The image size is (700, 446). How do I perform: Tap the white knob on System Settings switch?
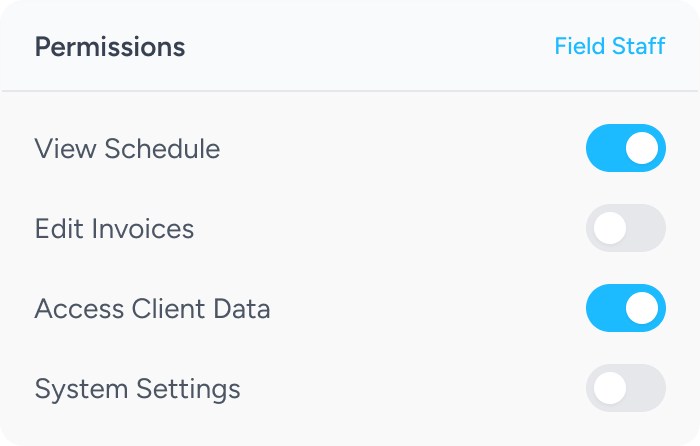pyautogui.click(x=610, y=388)
